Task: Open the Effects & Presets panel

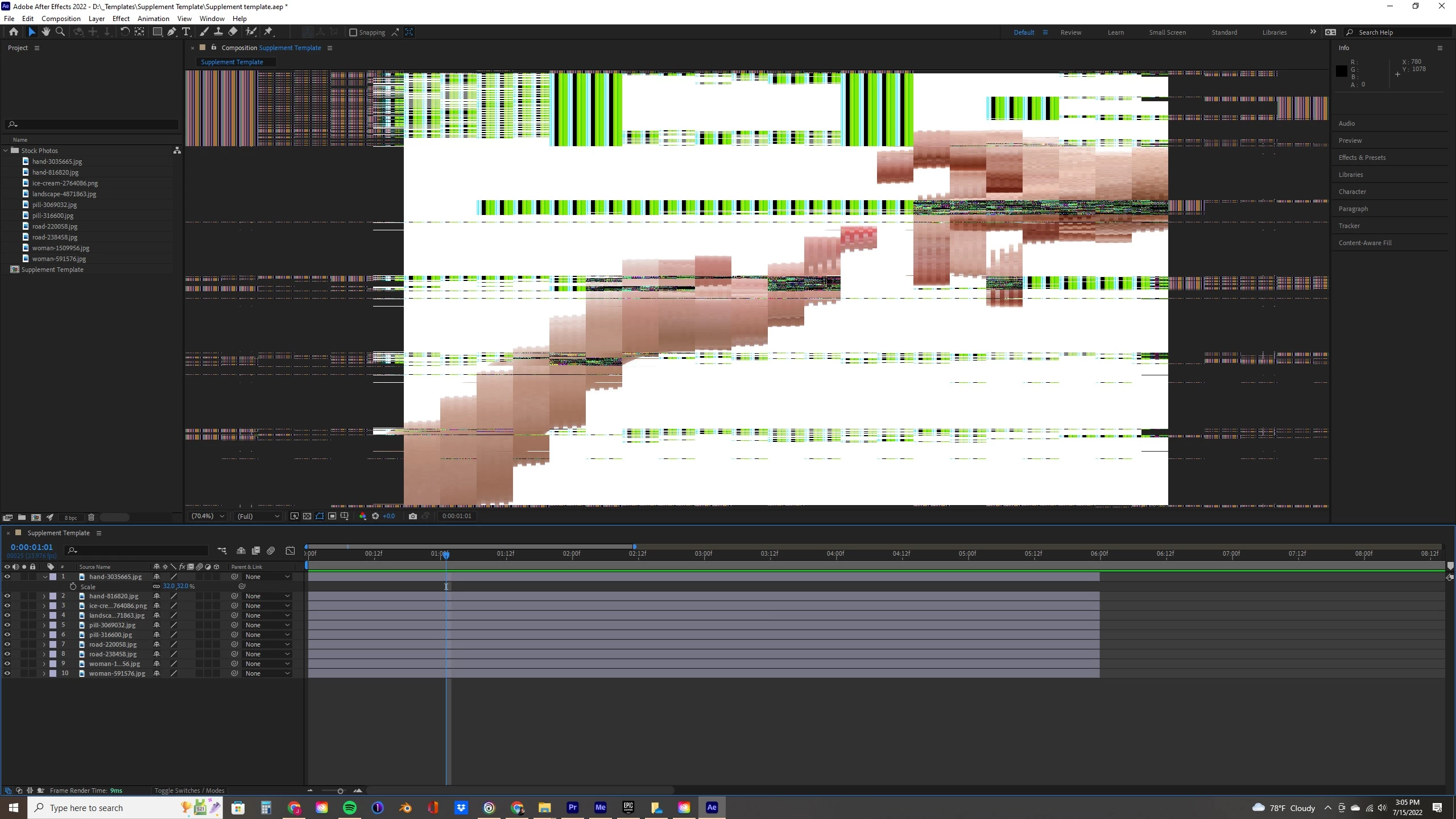Action: point(1362,158)
